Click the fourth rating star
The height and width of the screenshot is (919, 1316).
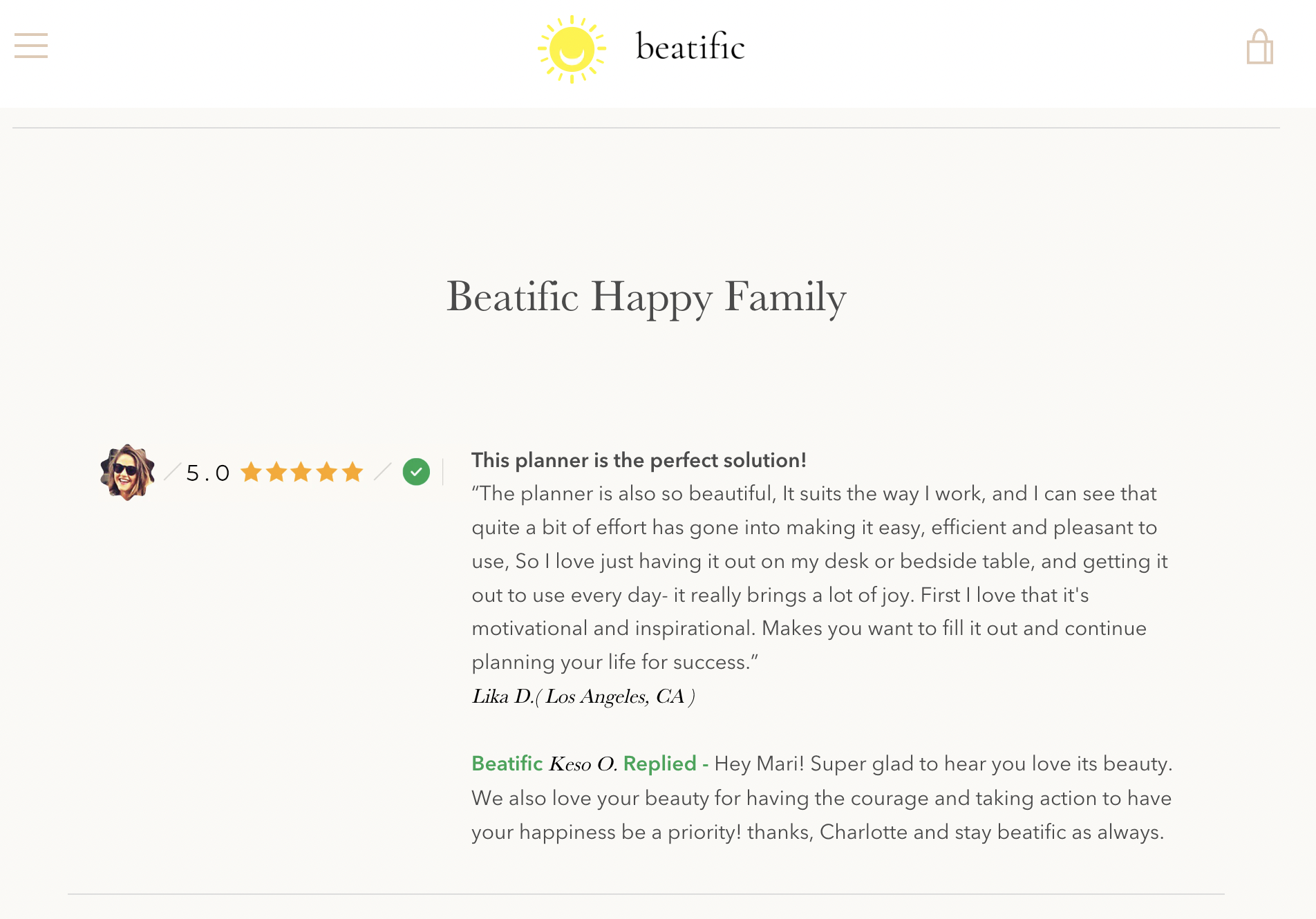[x=327, y=472]
